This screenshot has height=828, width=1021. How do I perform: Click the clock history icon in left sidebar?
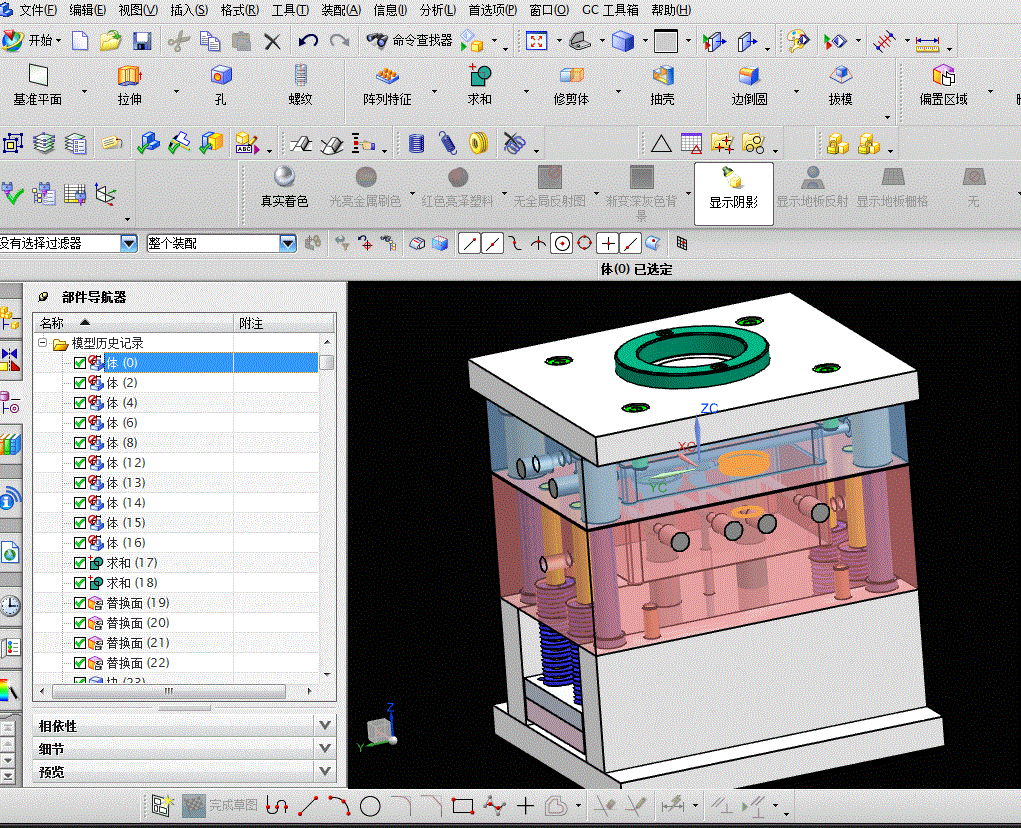click(x=10, y=605)
